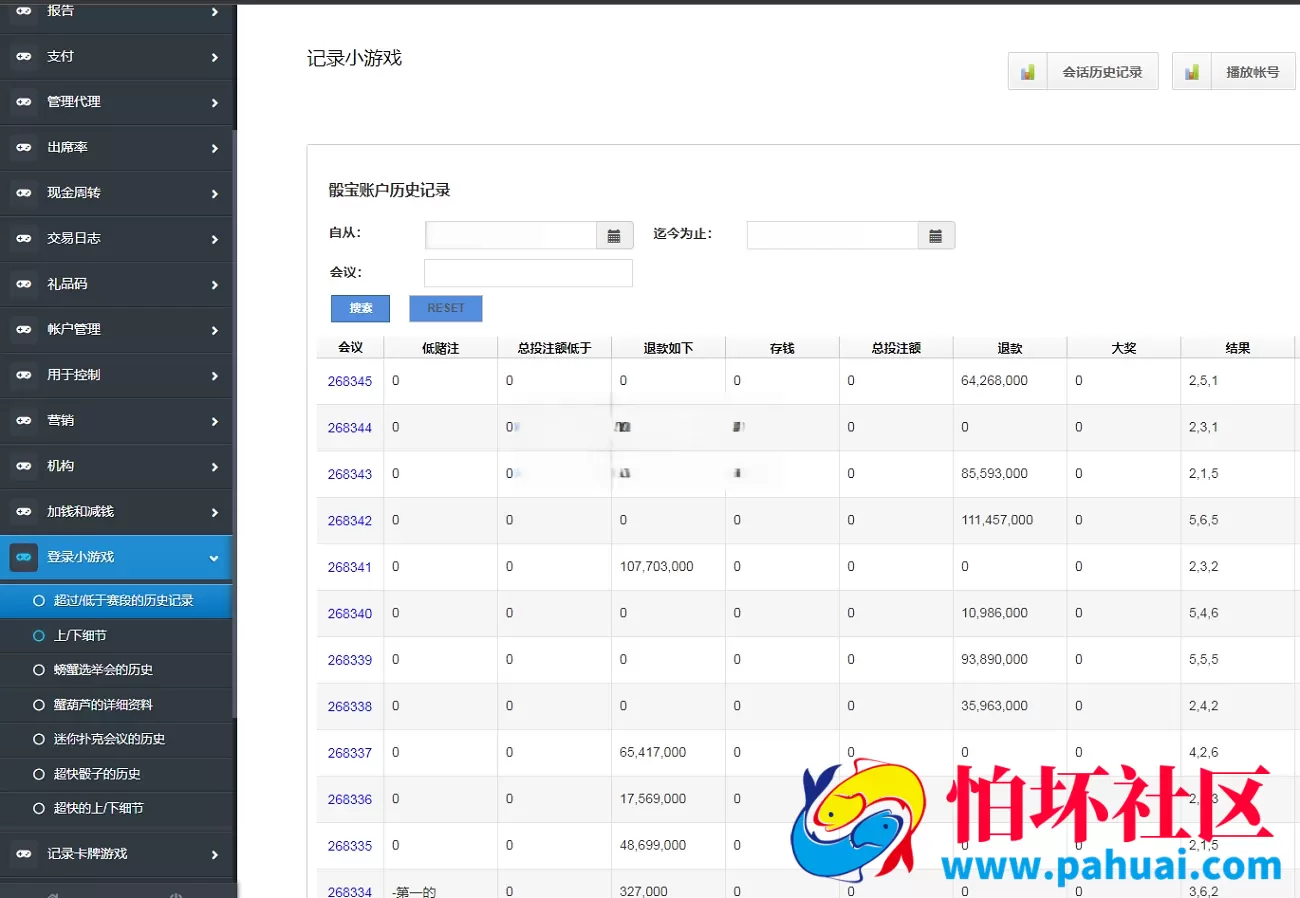Select the 上/下细节 submenu item
Viewport: 1300px width, 898px height.
pos(116,636)
